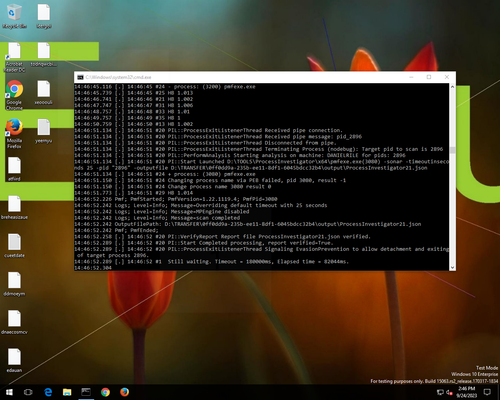Click the 'Still waiting. Timeout' console line
This screenshot has height=400, width=500.
[x=211, y=262]
